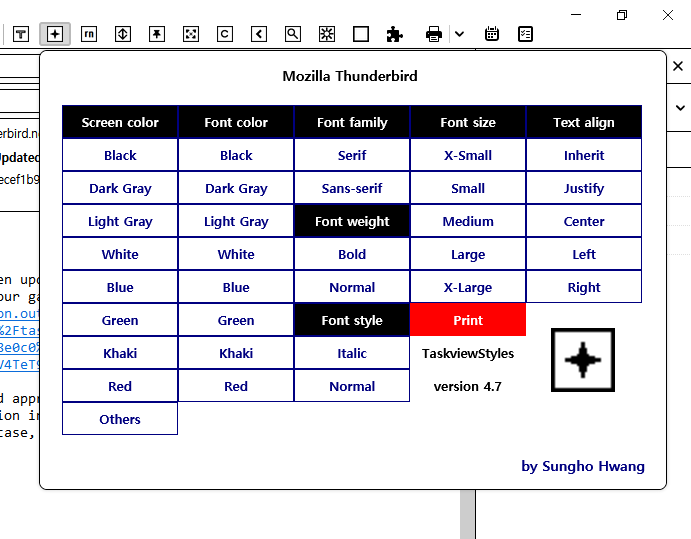Viewport: 691px width, 539px height.
Task: Set font color to Khaki
Action: 236,353
